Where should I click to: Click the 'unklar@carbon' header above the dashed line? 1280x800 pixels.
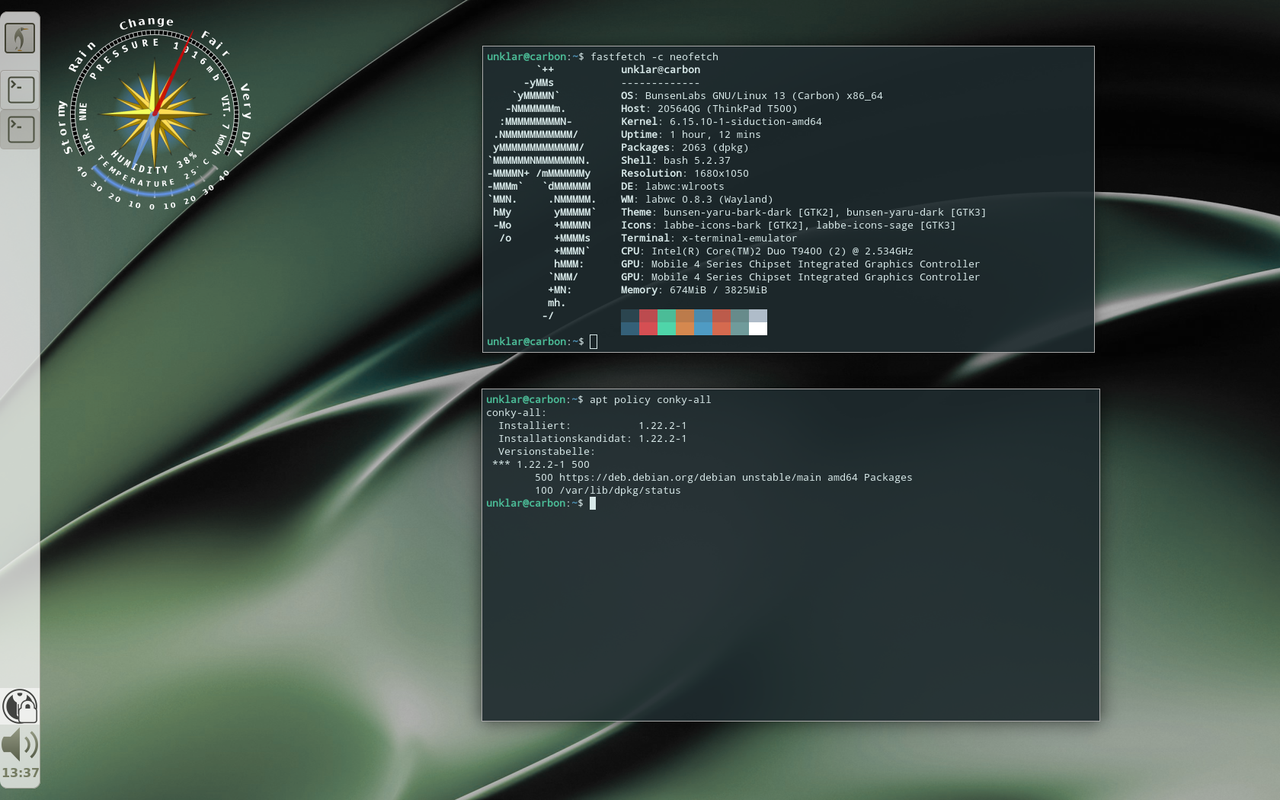point(660,70)
